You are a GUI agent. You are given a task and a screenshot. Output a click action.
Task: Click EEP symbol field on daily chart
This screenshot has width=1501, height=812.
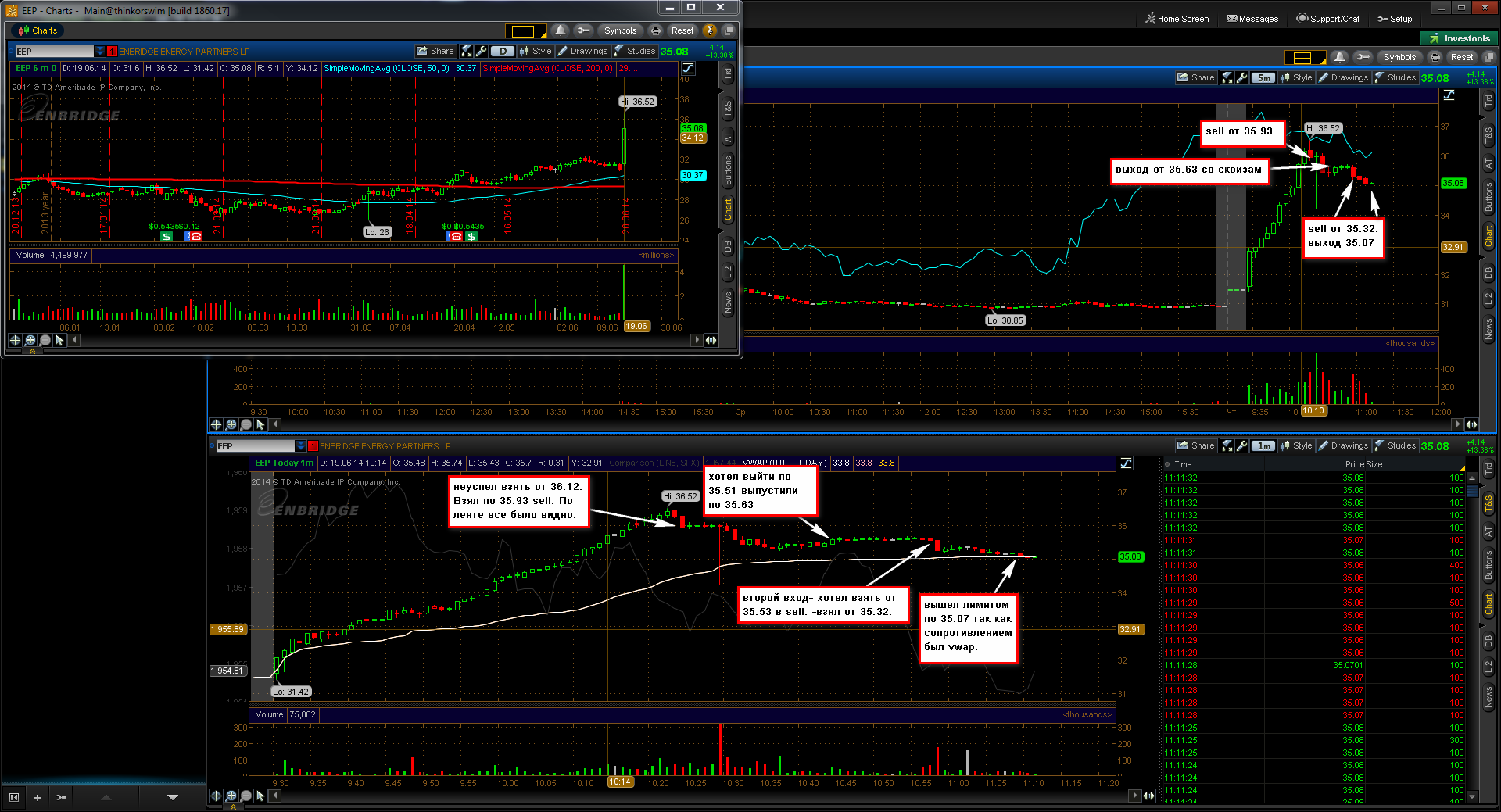pyautogui.click(x=55, y=51)
